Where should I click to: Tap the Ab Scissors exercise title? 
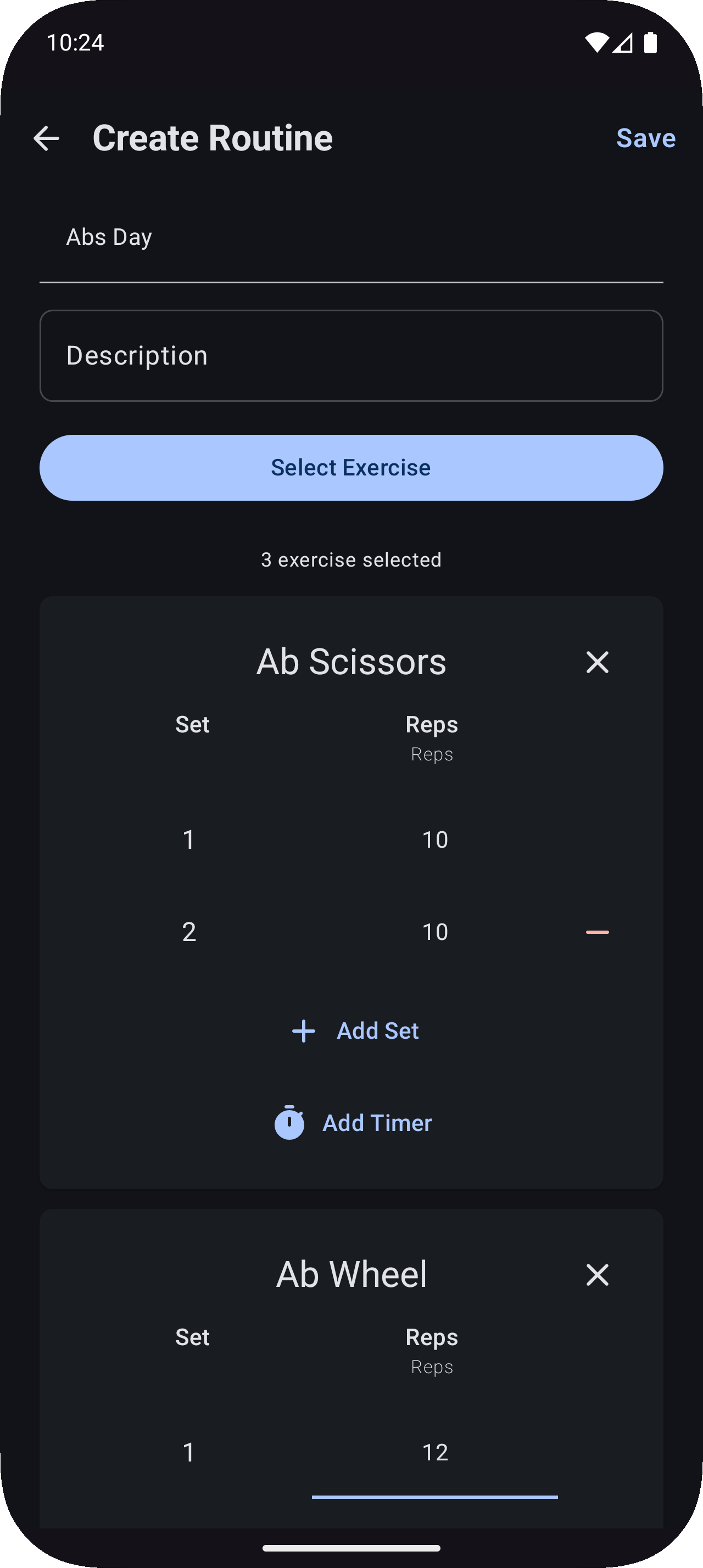pyautogui.click(x=351, y=662)
